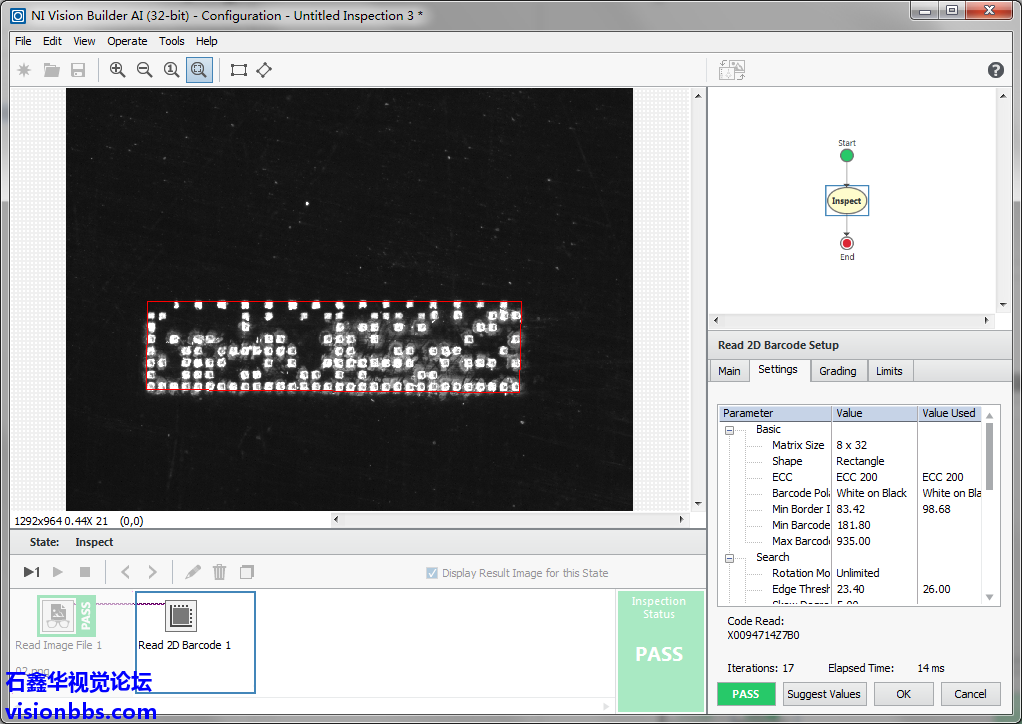This screenshot has width=1022, height=724.
Task: Switch to the Limits tab
Action: [x=889, y=371]
